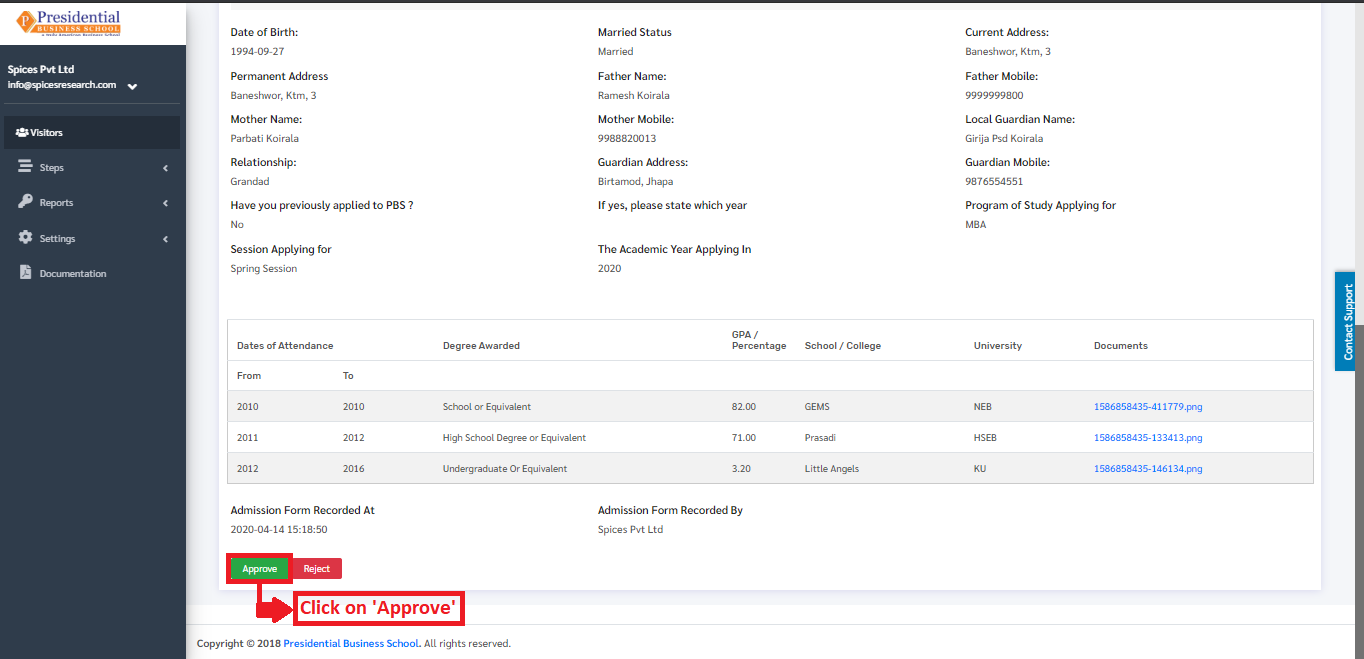Image resolution: width=1364 pixels, height=659 pixels.
Task: Expand the Steps menu chevron
Action: click(165, 168)
